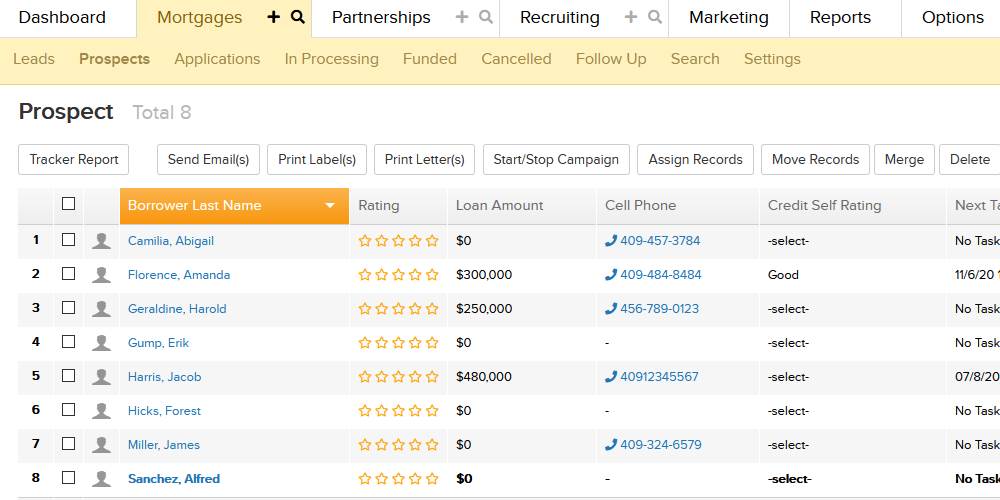
Task: Open the Harris, Jacob borrower link
Action: point(165,377)
